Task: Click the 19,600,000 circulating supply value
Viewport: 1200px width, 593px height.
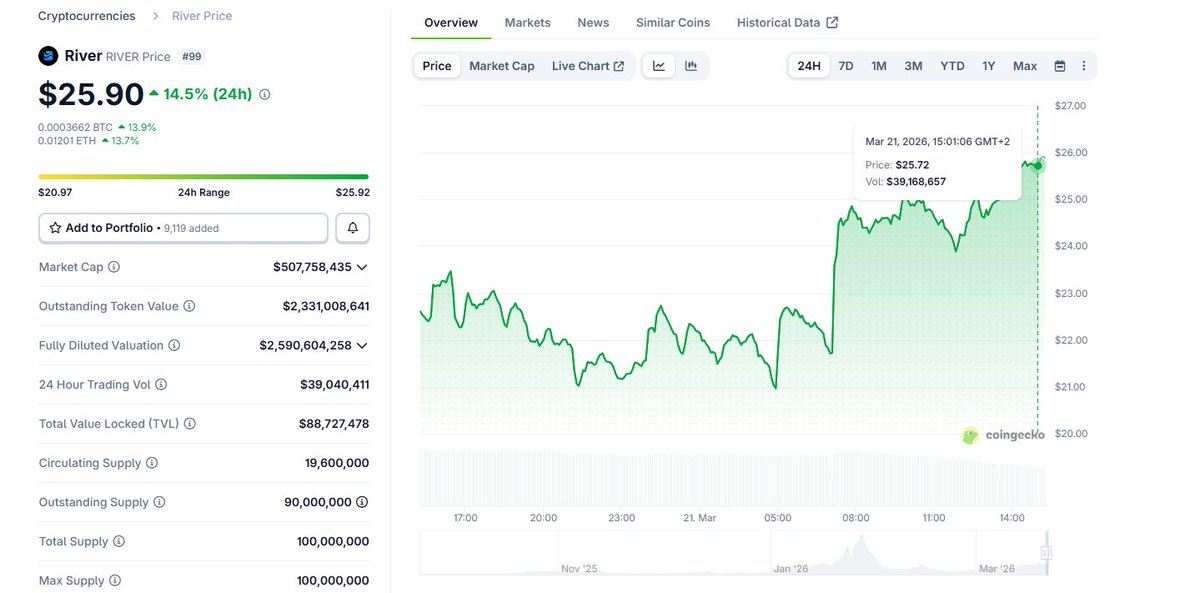Action: (x=337, y=463)
